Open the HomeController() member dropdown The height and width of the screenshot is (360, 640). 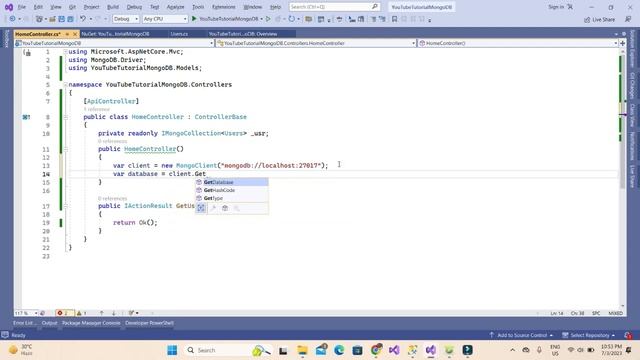(518, 43)
